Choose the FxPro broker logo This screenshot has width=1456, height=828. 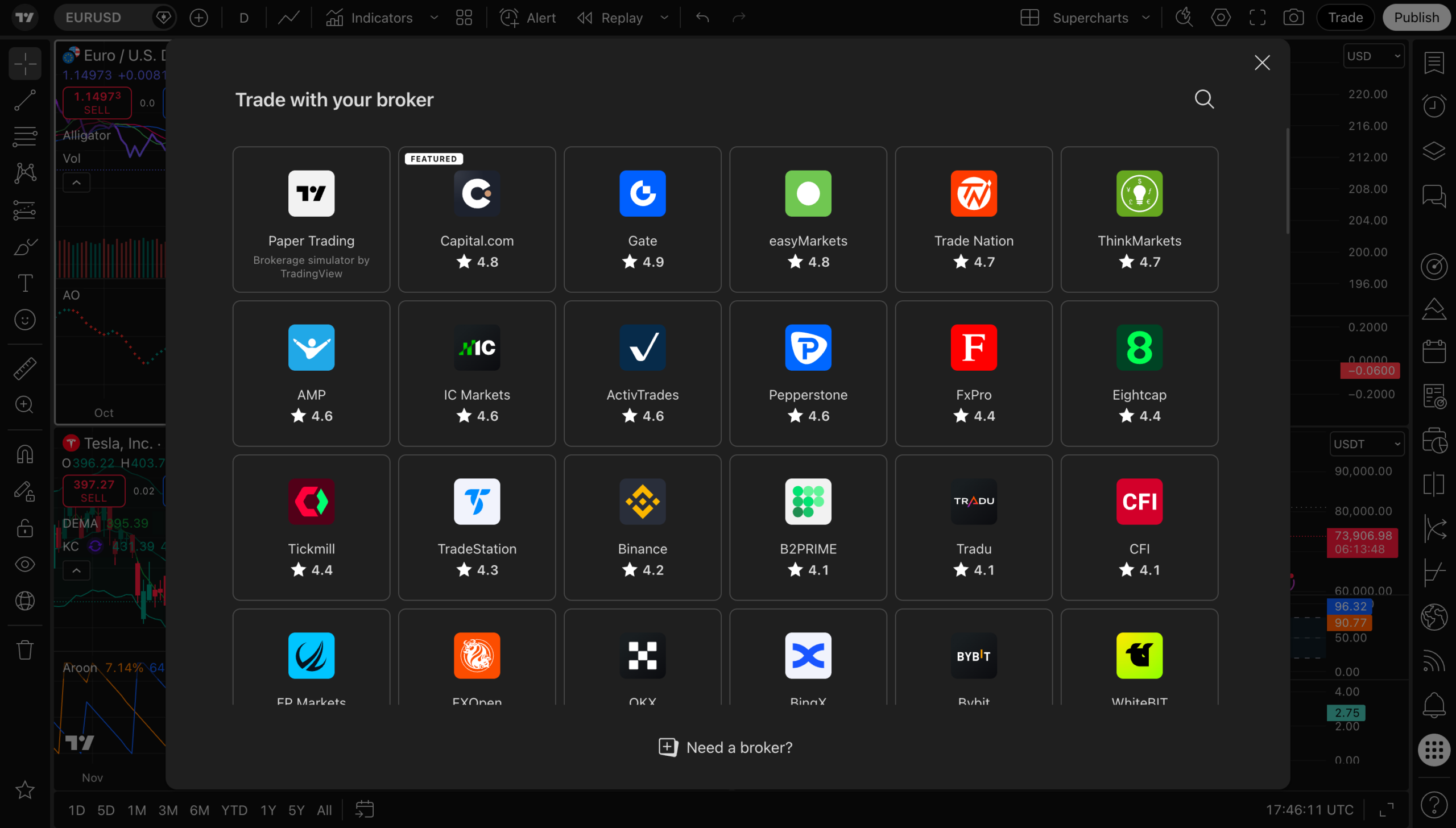pos(974,347)
